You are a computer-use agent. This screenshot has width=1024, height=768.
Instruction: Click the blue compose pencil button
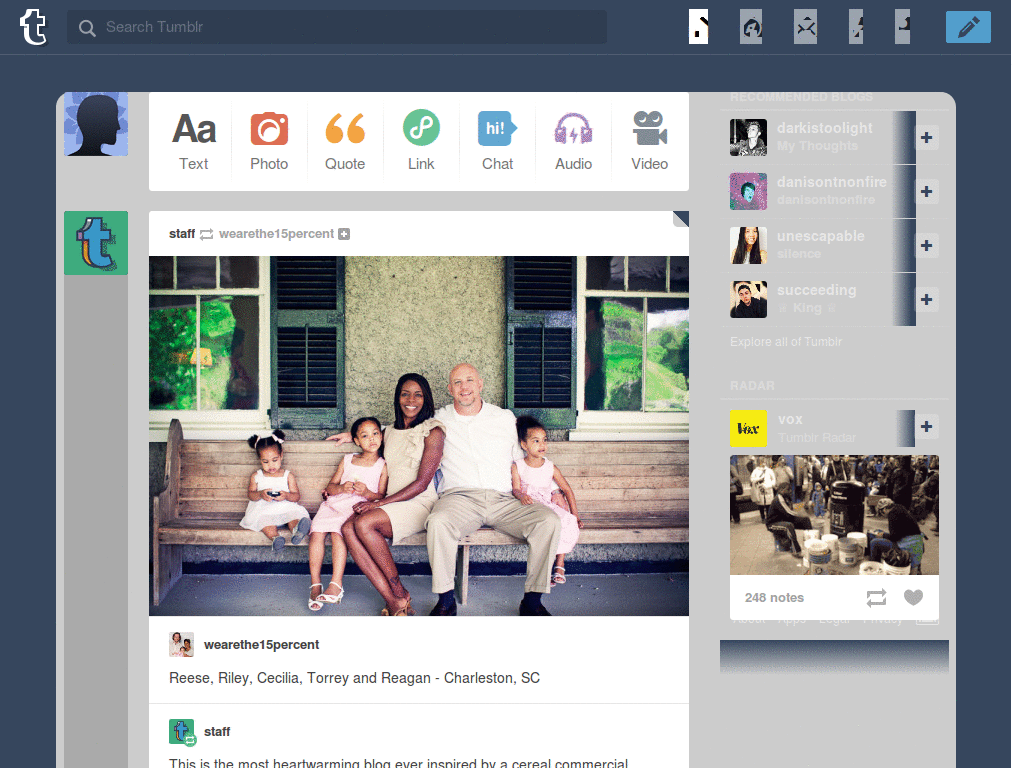[968, 27]
